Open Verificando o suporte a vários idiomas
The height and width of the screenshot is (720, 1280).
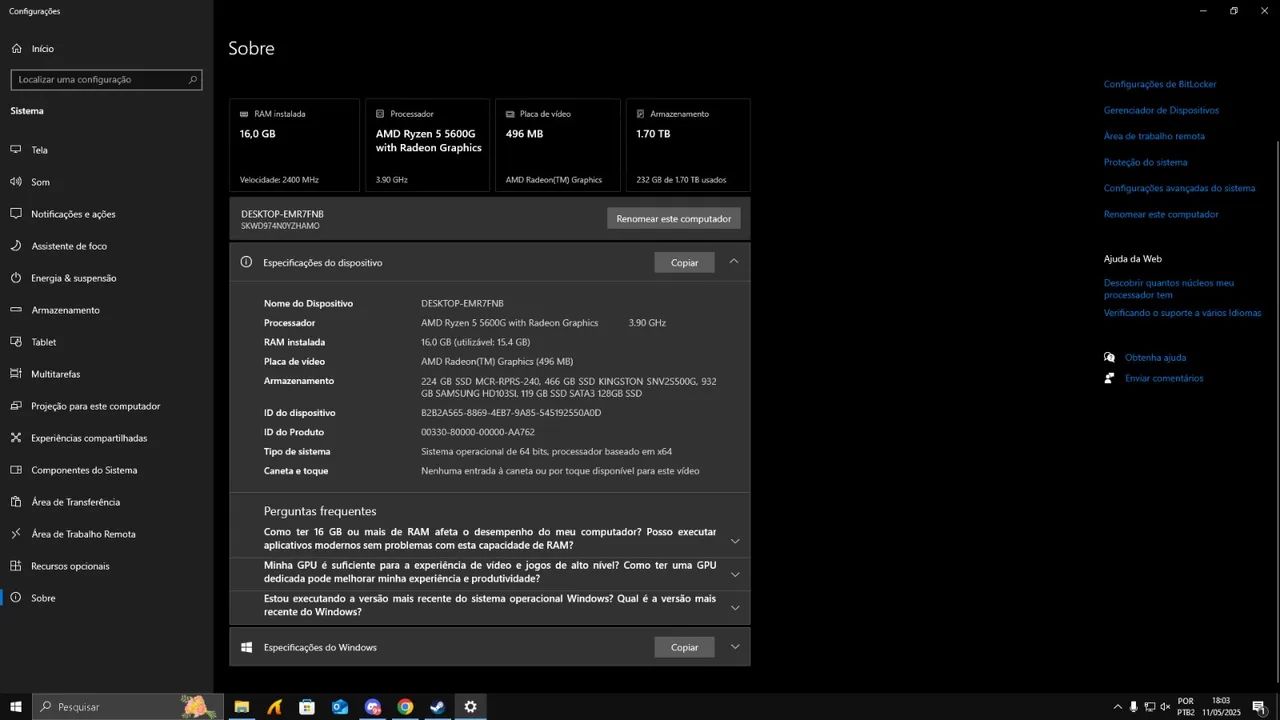tap(1183, 313)
